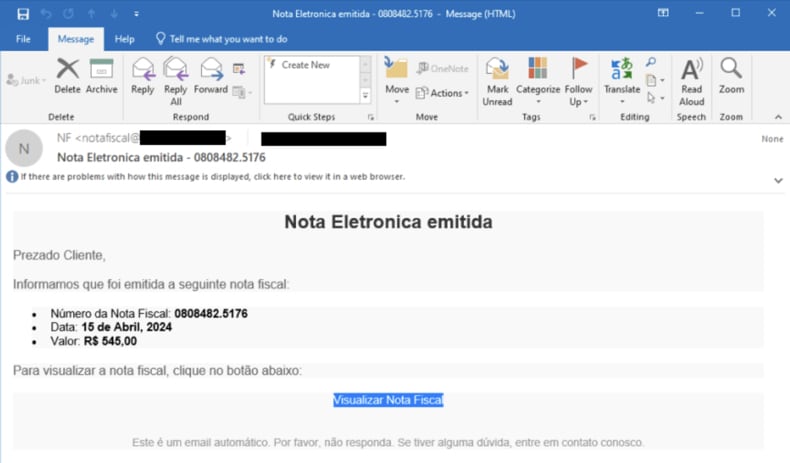Expand the Quick Steps gallery
The width and height of the screenshot is (790, 463).
pyautogui.click(x=366, y=95)
